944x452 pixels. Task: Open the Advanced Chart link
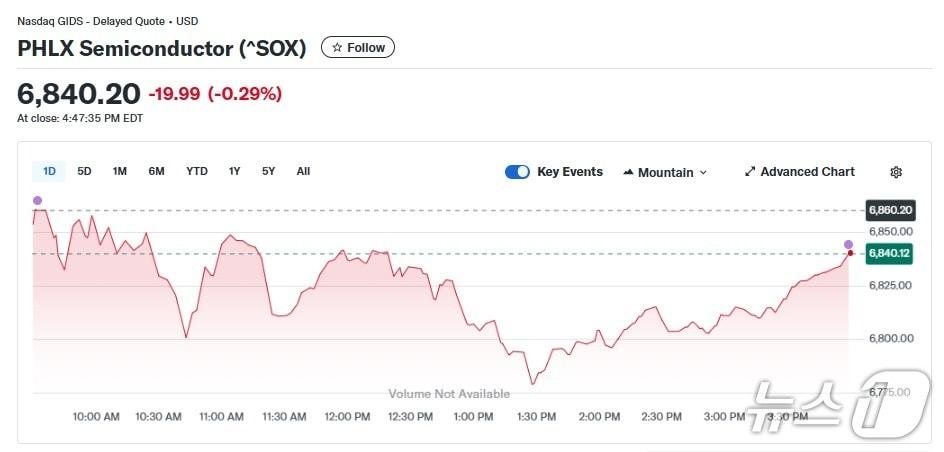807,172
